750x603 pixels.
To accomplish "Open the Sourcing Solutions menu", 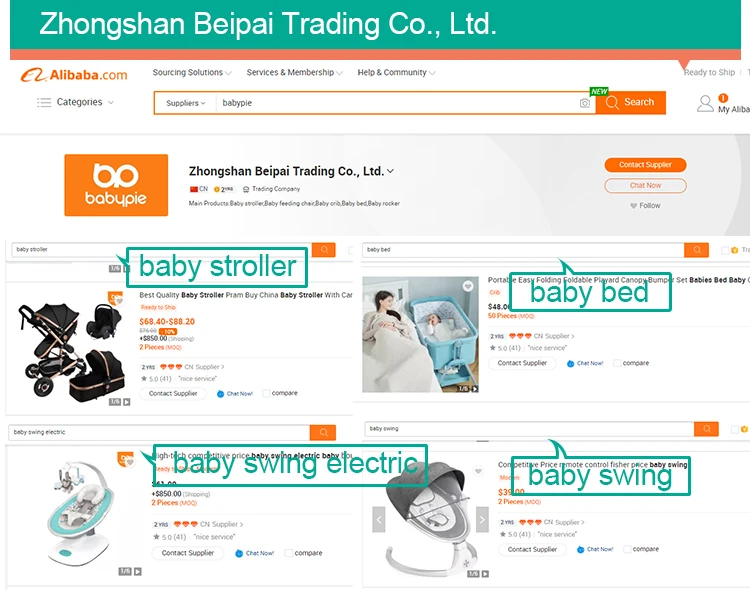I will pyautogui.click(x=192, y=73).
